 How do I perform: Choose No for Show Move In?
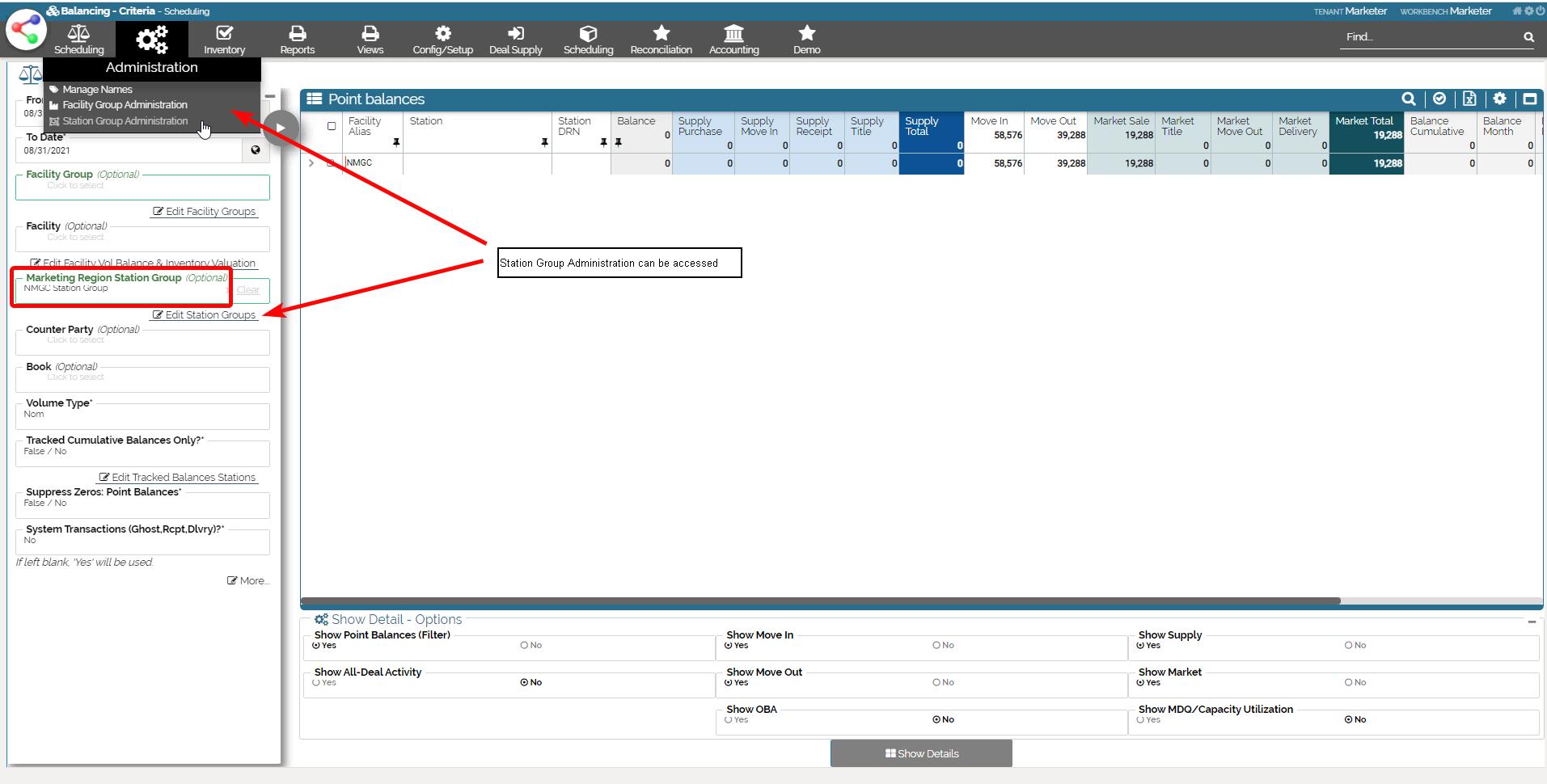[x=936, y=646]
